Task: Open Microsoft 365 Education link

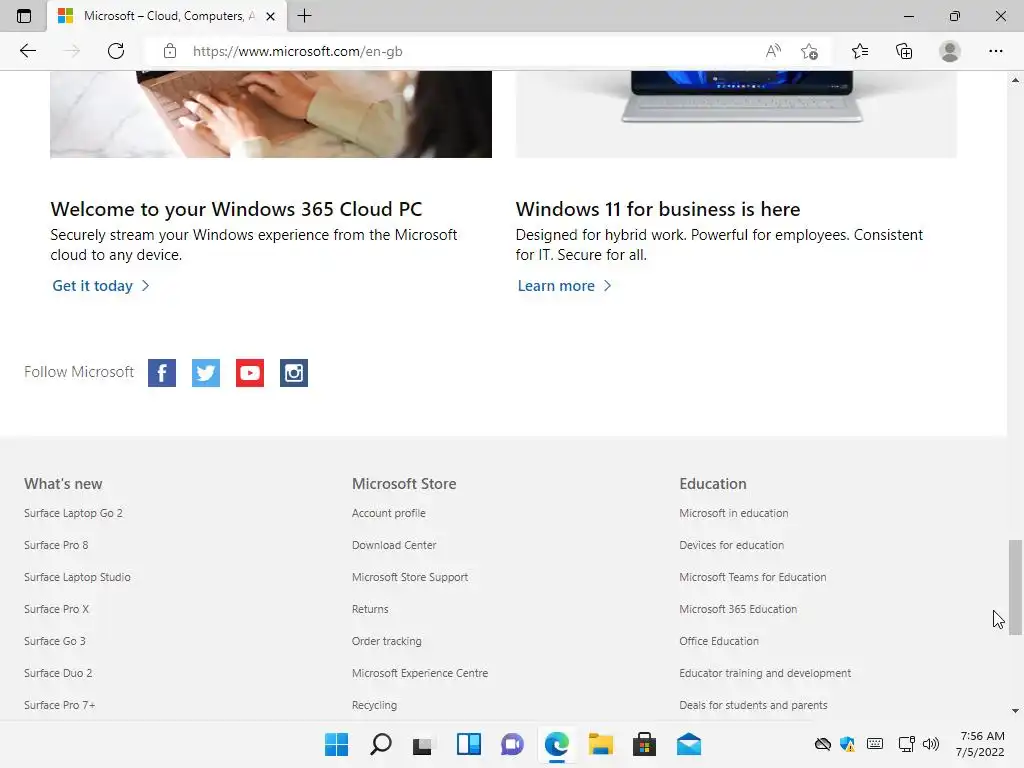Action: click(738, 609)
